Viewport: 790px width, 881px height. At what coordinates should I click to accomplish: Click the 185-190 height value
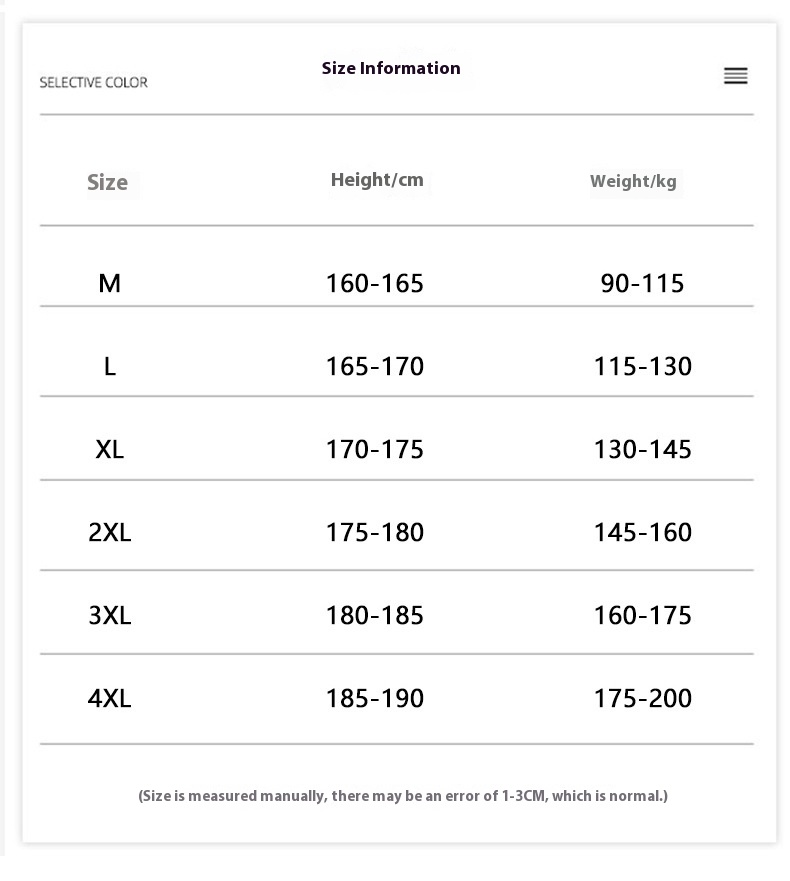375,698
